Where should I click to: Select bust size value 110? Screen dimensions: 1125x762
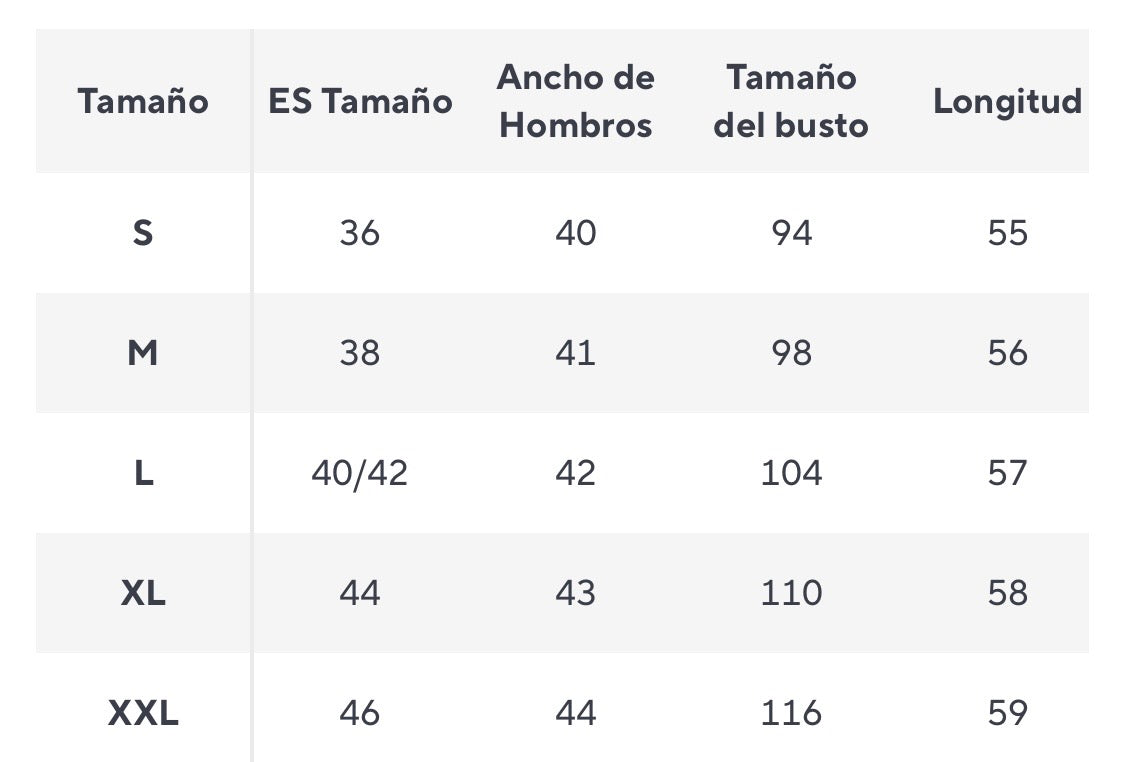(791, 593)
